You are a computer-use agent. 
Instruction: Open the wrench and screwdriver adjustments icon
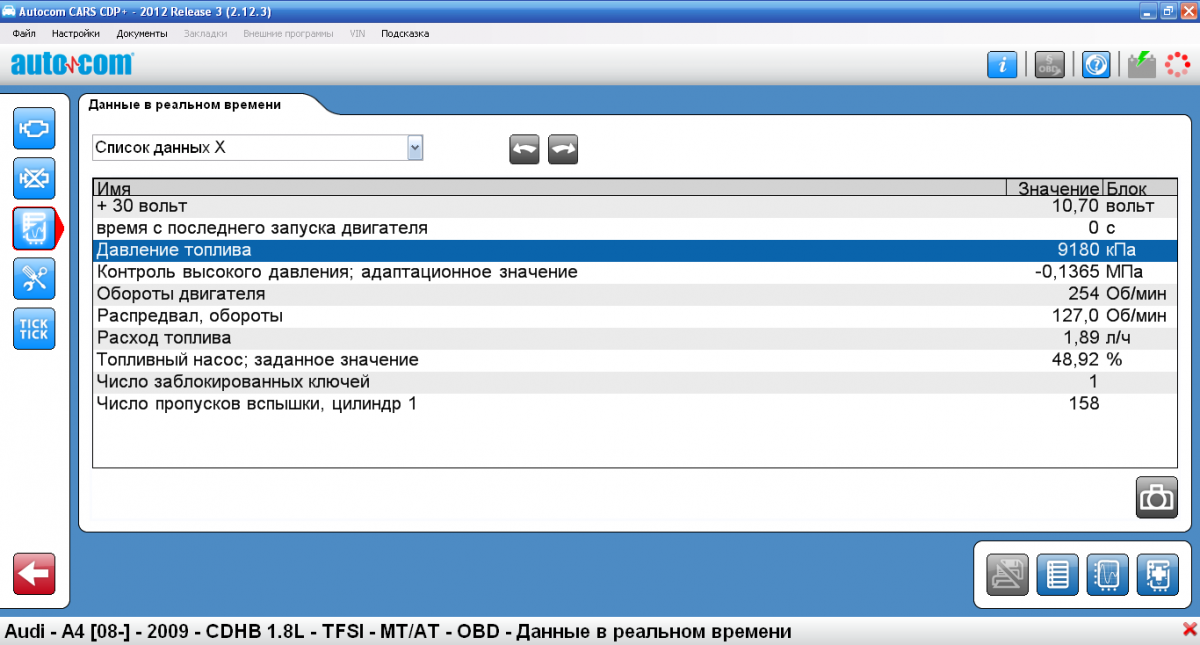pos(34,279)
